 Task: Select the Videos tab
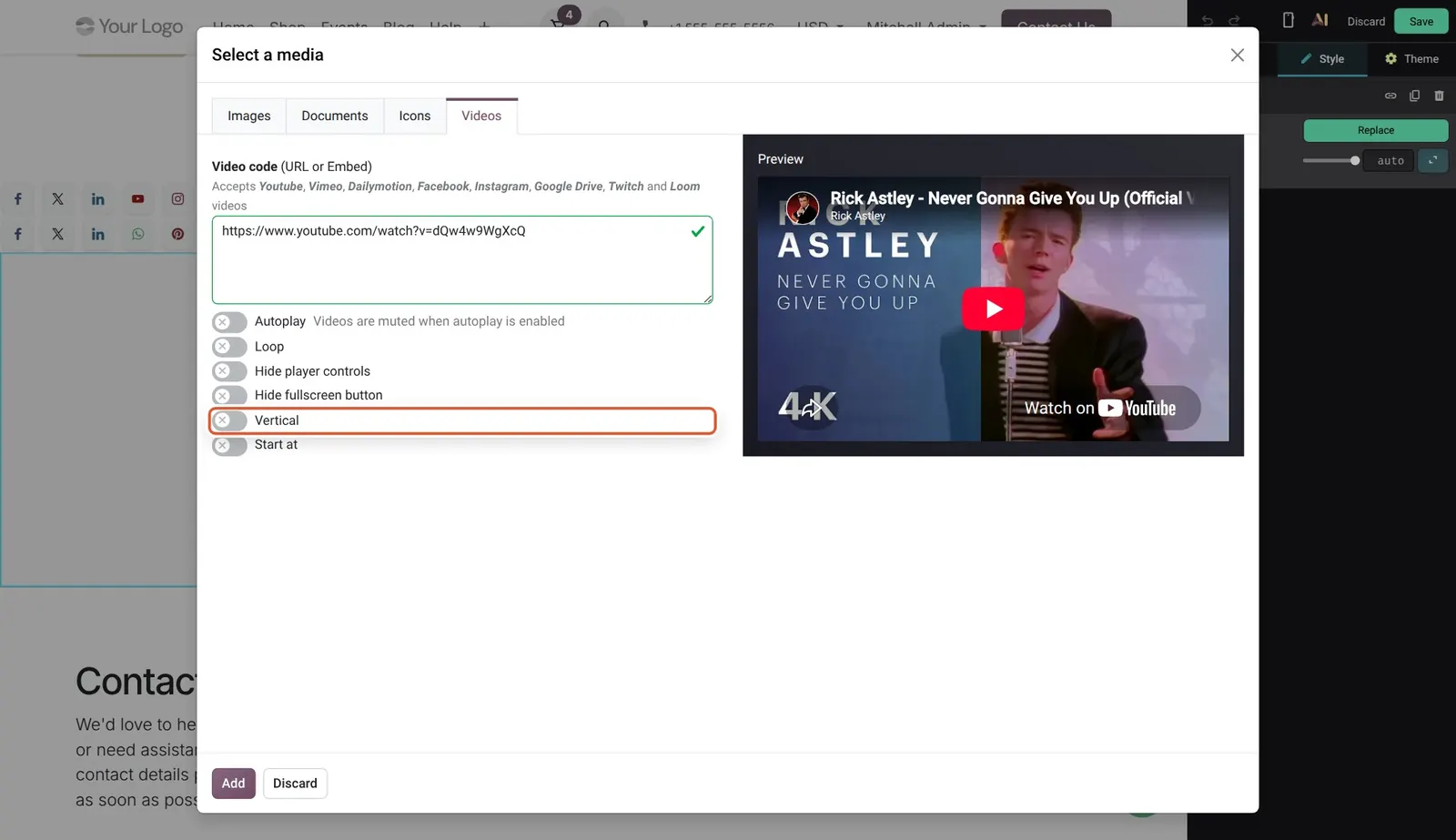(x=481, y=116)
